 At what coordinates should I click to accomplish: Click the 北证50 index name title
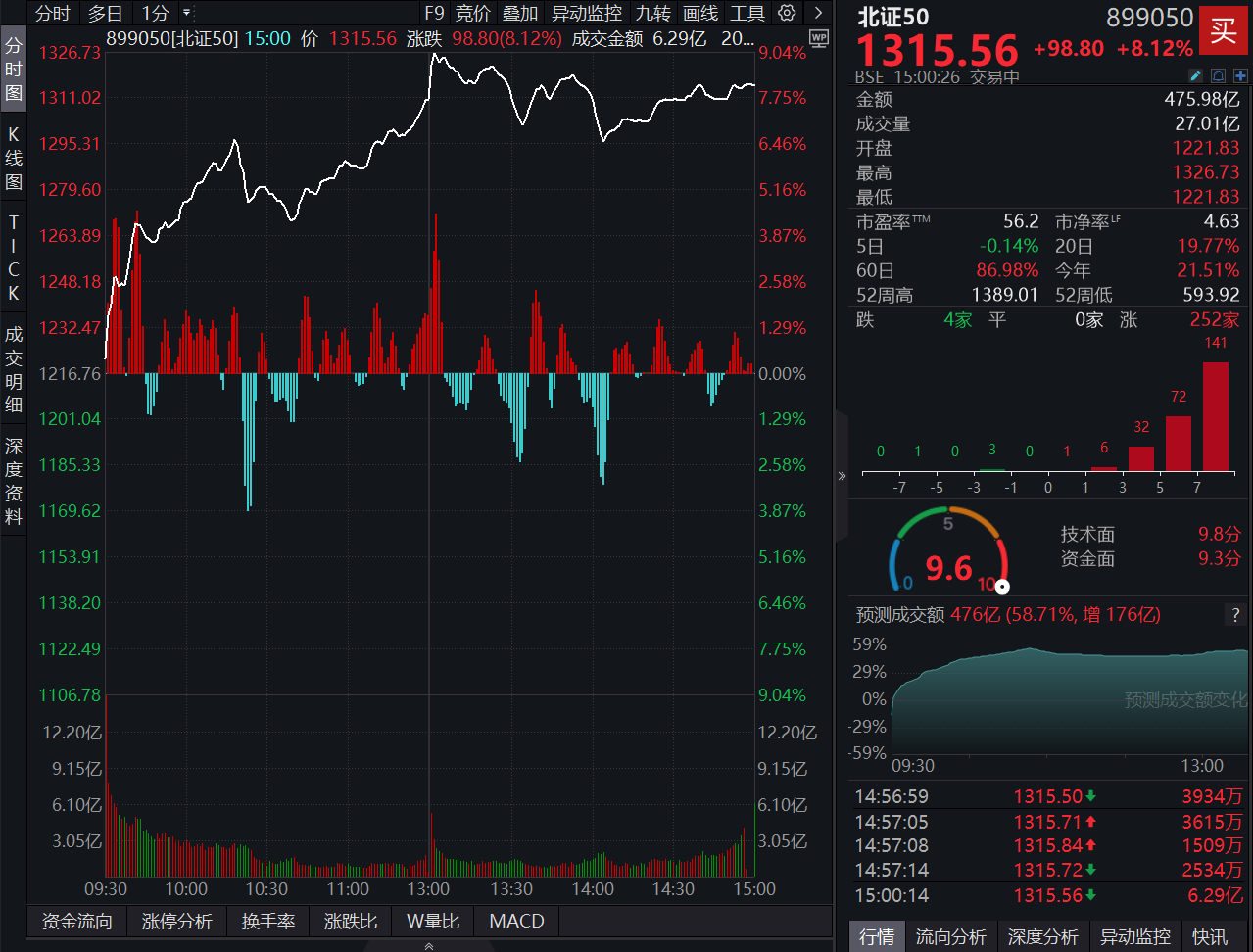point(892,17)
